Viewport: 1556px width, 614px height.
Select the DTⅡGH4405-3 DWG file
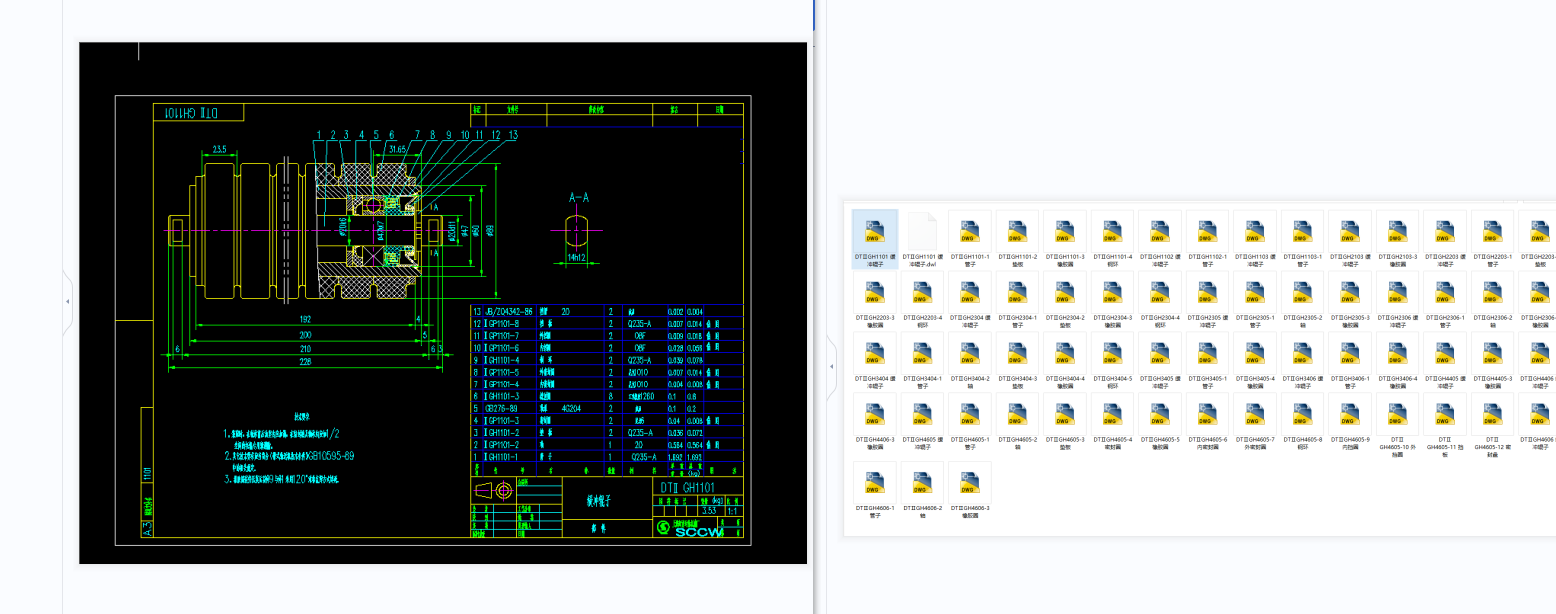coord(1493,361)
